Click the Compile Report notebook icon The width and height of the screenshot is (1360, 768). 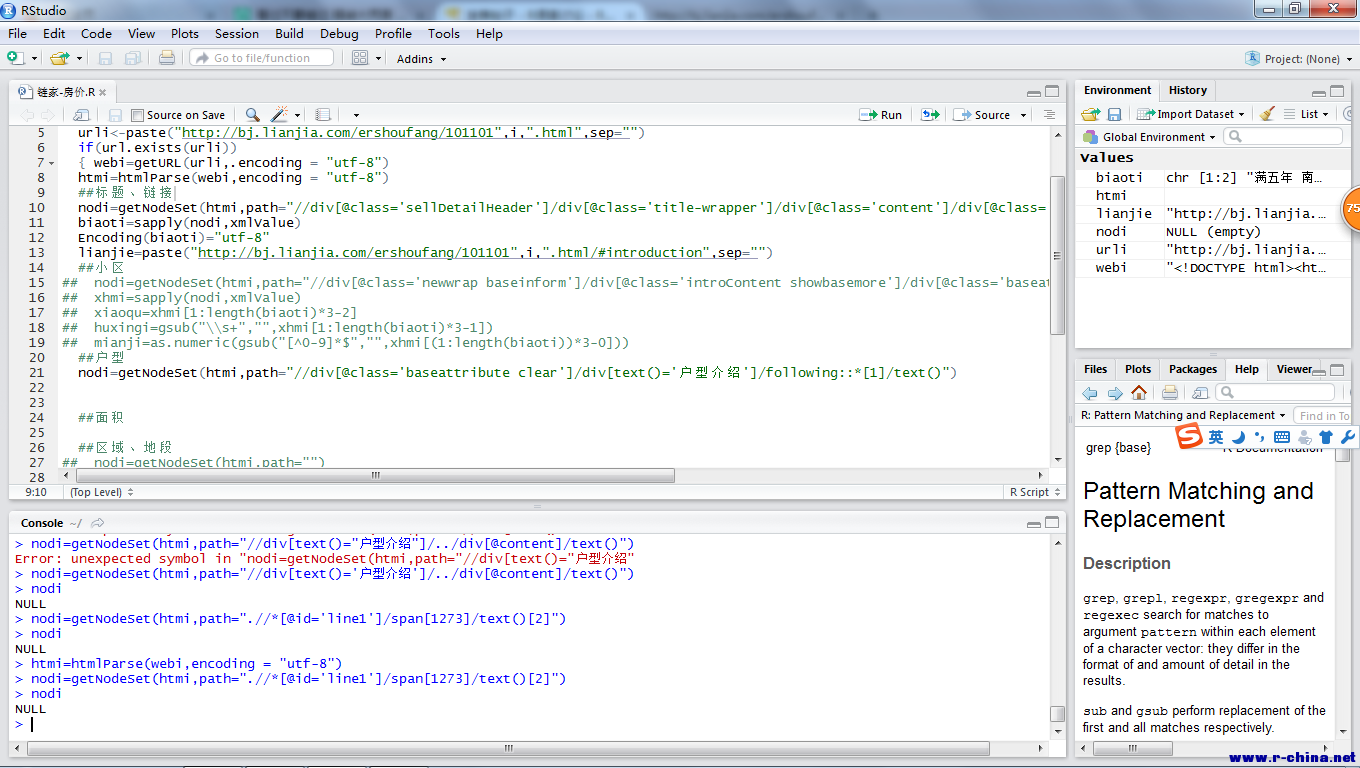[x=322, y=115]
